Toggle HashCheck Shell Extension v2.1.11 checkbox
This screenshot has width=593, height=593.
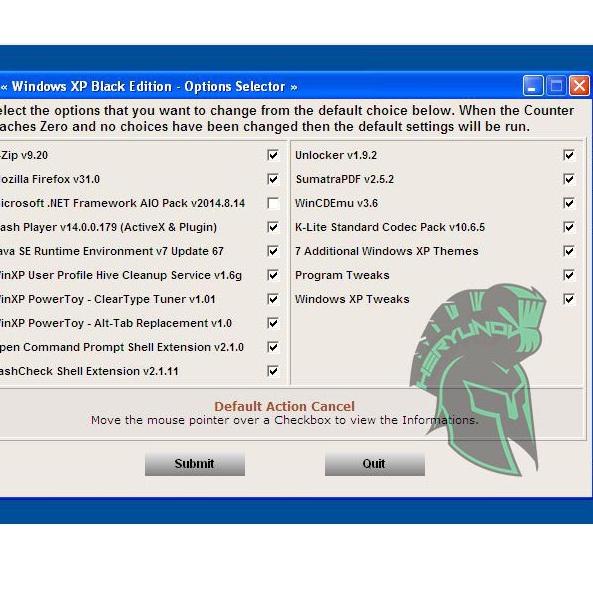tap(273, 371)
